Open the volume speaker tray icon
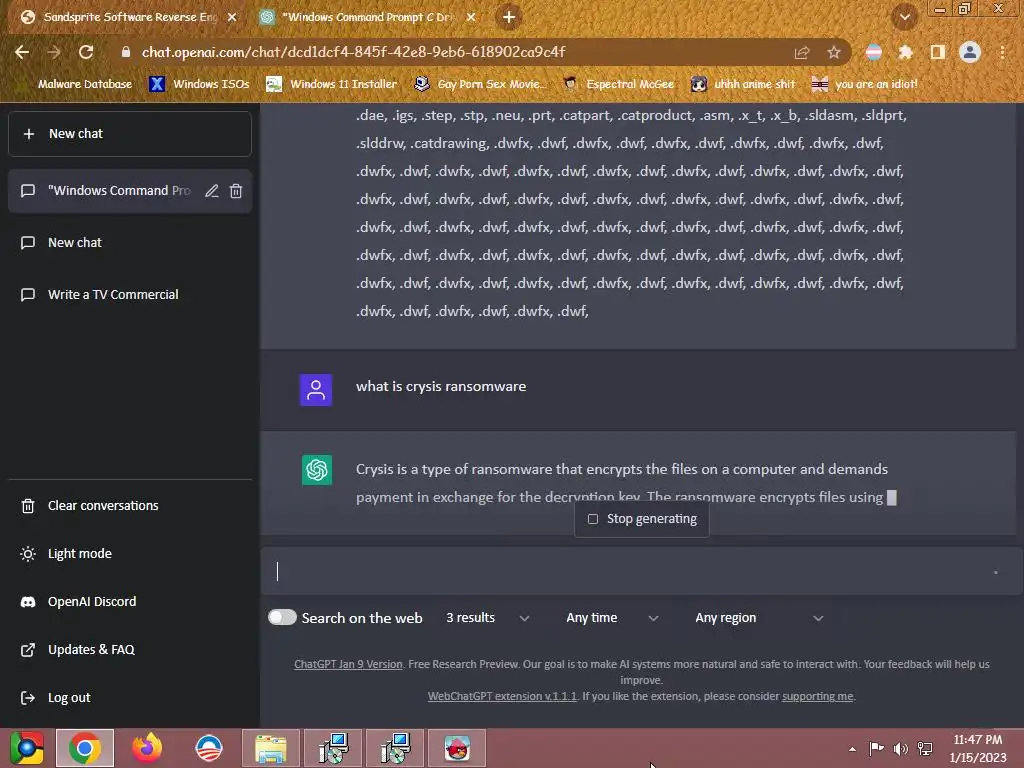Viewport: 1024px width, 768px height. (901, 749)
